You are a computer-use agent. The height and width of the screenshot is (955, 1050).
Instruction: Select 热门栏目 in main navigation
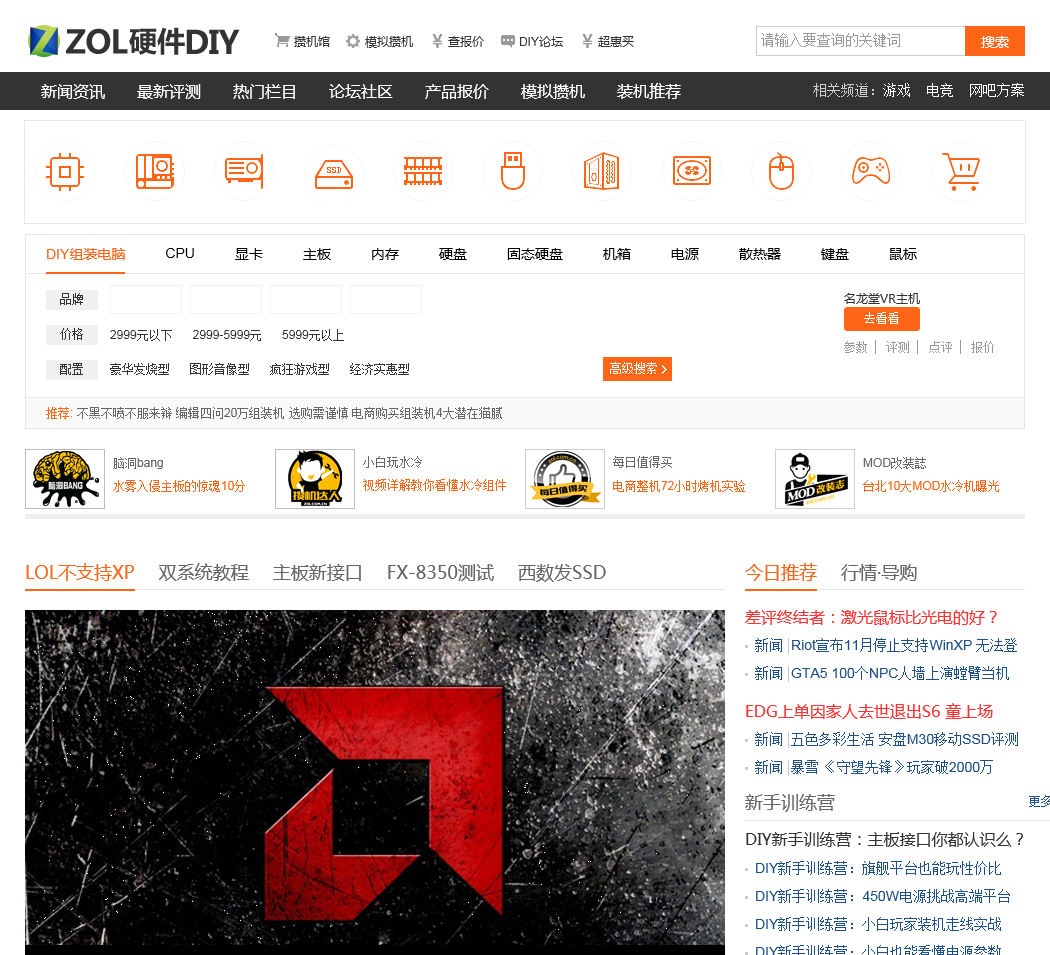265,91
